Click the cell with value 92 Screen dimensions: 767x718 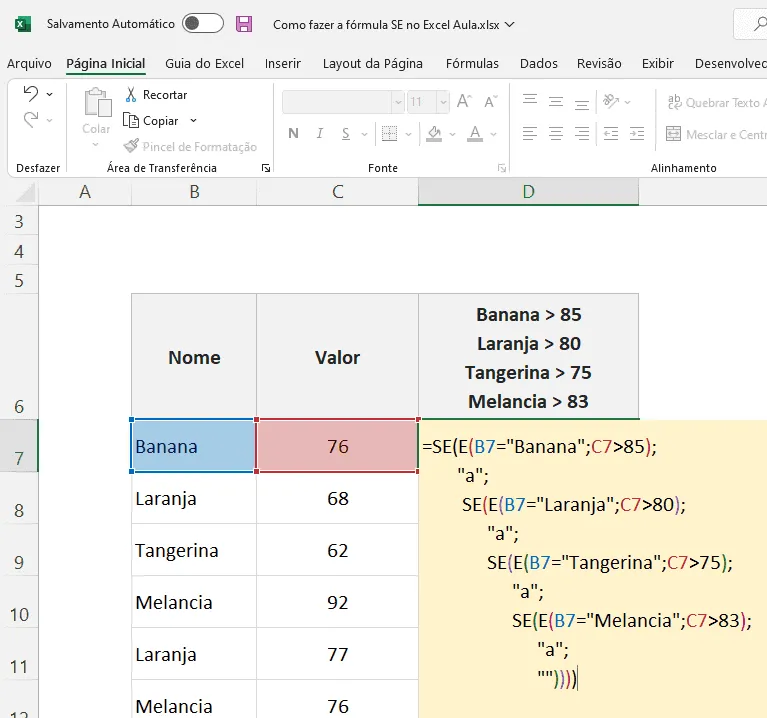[x=338, y=602]
